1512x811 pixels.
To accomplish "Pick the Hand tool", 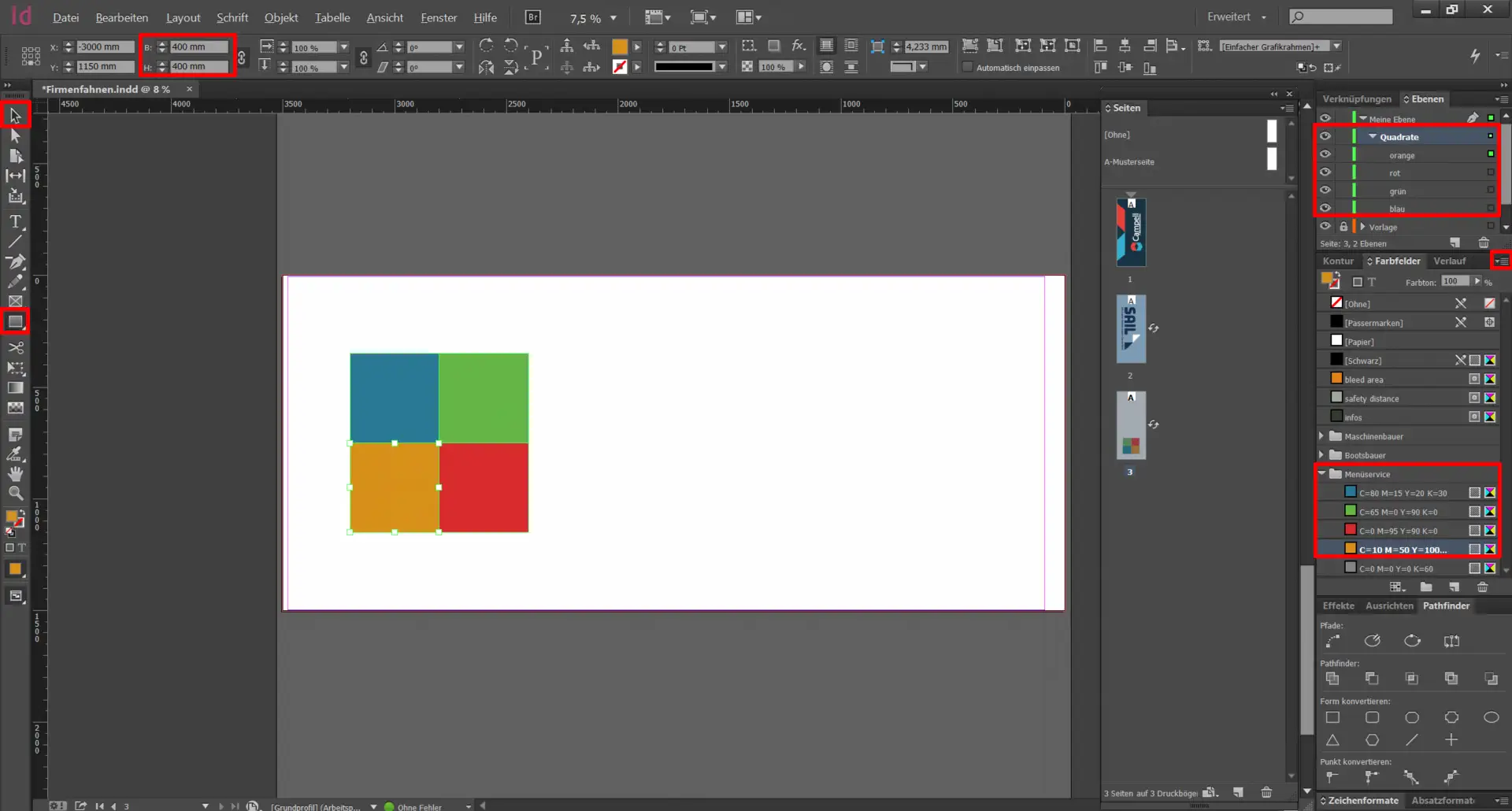I will click(15, 473).
